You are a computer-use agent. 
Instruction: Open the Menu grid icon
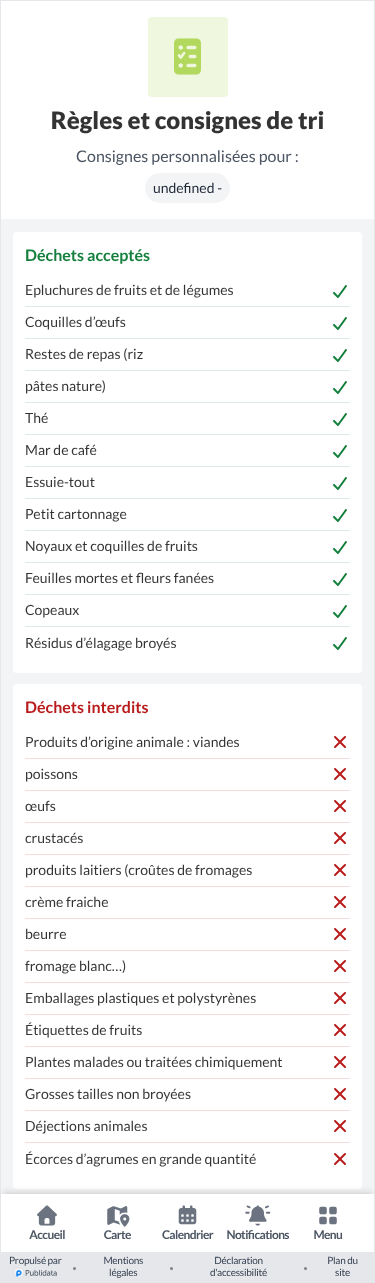point(328,1215)
